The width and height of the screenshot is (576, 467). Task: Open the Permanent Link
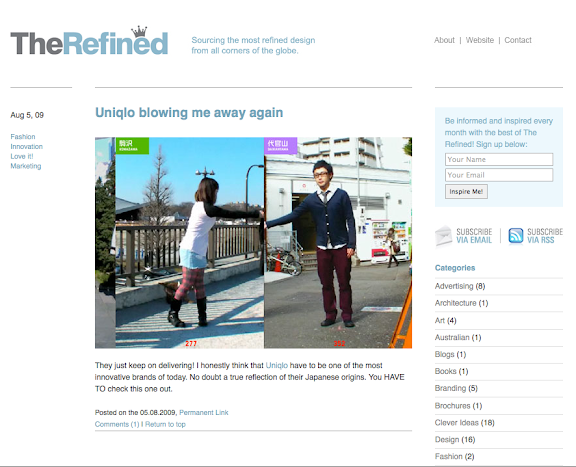tap(204, 412)
